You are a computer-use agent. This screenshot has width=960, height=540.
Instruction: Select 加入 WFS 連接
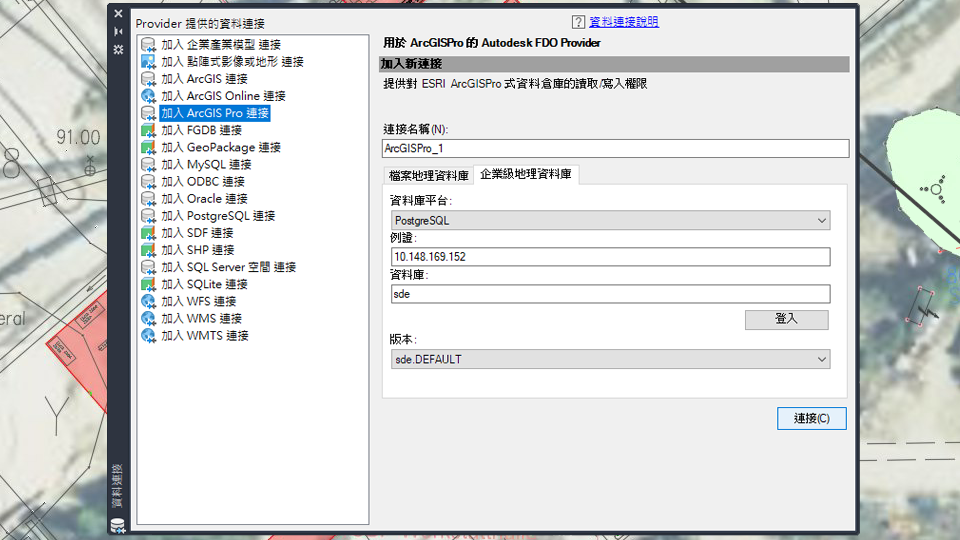point(198,302)
